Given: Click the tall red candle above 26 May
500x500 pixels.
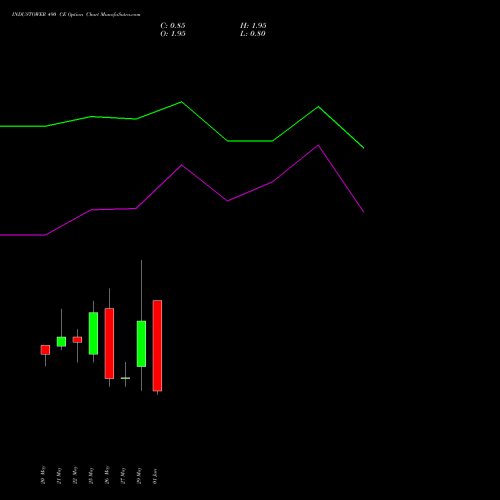Looking at the screenshot, I should [x=109, y=343].
